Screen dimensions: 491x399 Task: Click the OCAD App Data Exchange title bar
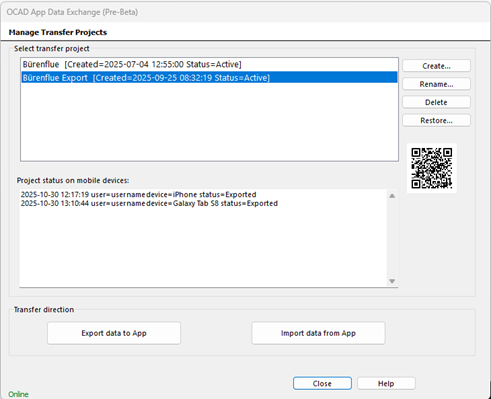coord(245,12)
